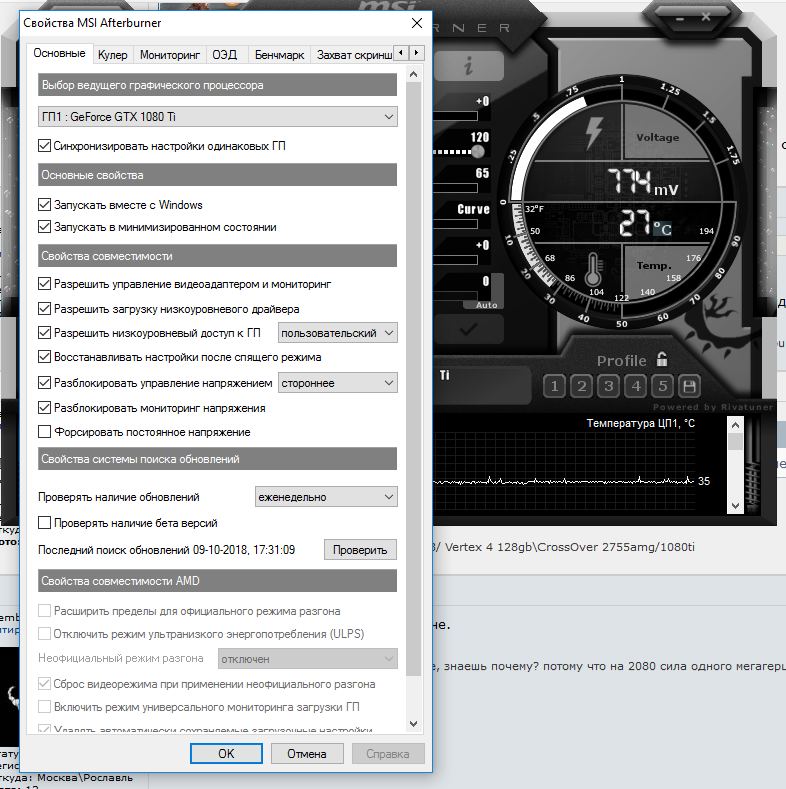Toggle start with Windows checkbox
The image size is (786, 789).
click(x=44, y=205)
